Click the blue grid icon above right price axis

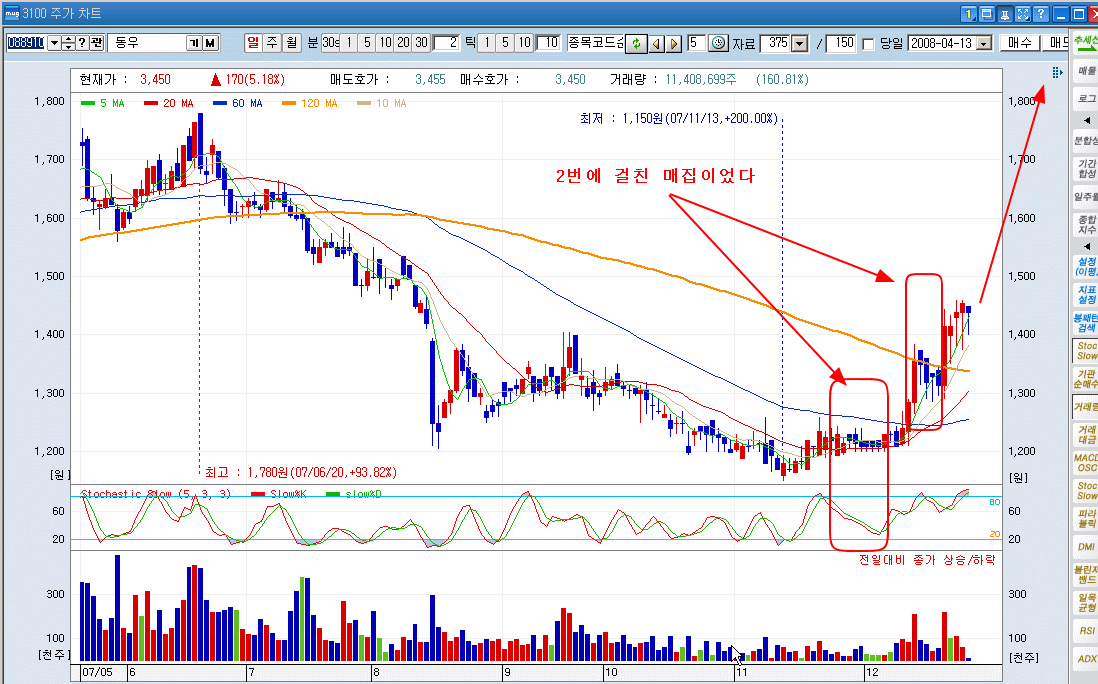pyautogui.click(x=1056, y=73)
